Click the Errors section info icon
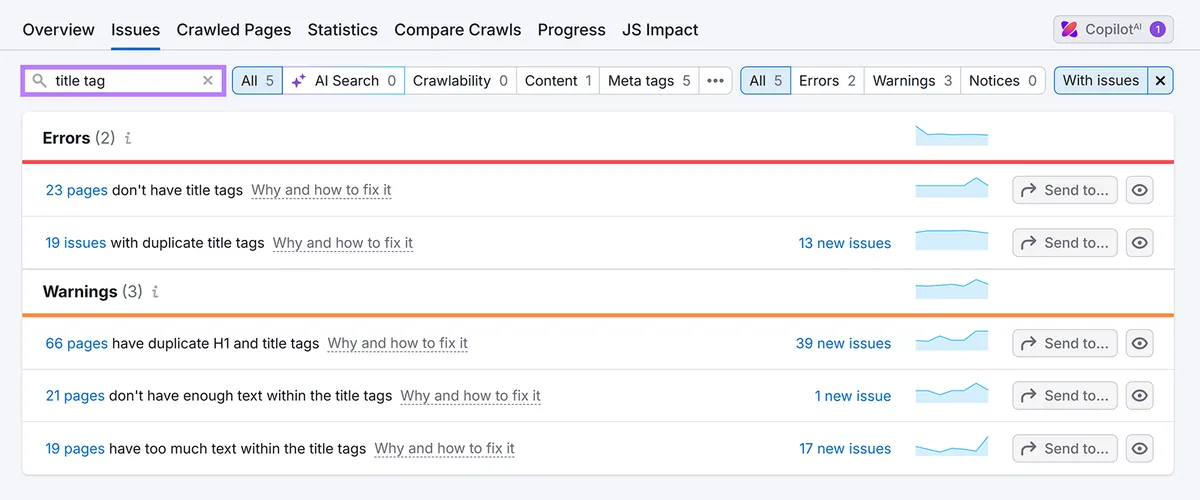The image size is (1200, 500). tap(128, 139)
